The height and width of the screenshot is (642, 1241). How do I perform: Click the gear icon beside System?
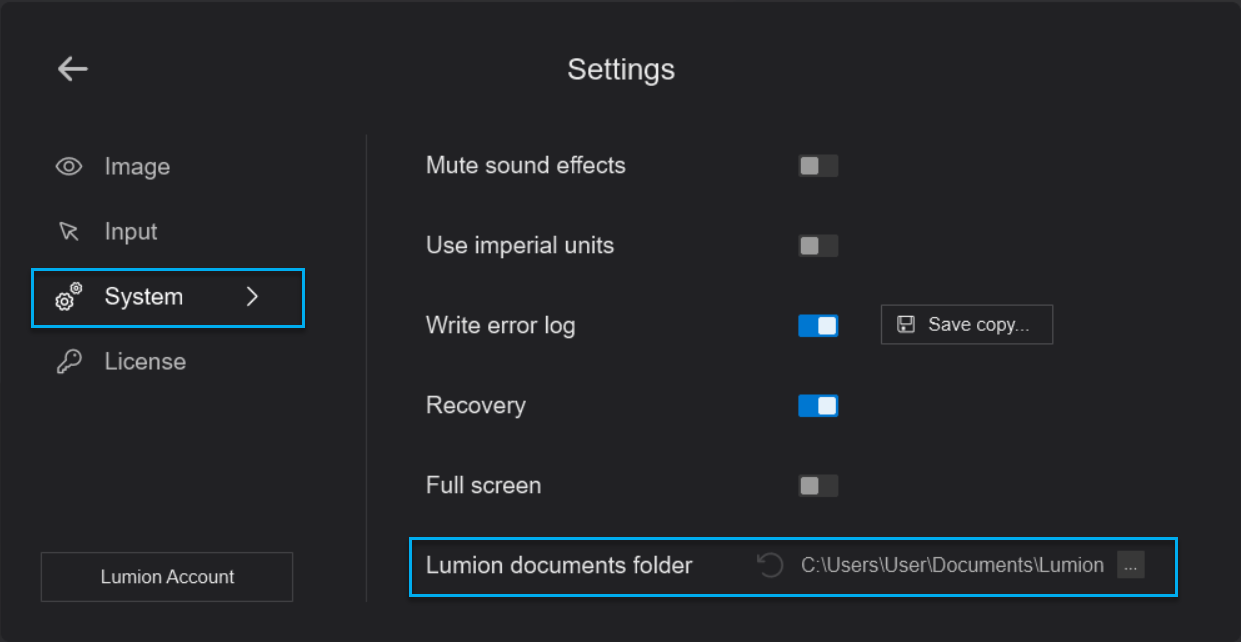67,297
